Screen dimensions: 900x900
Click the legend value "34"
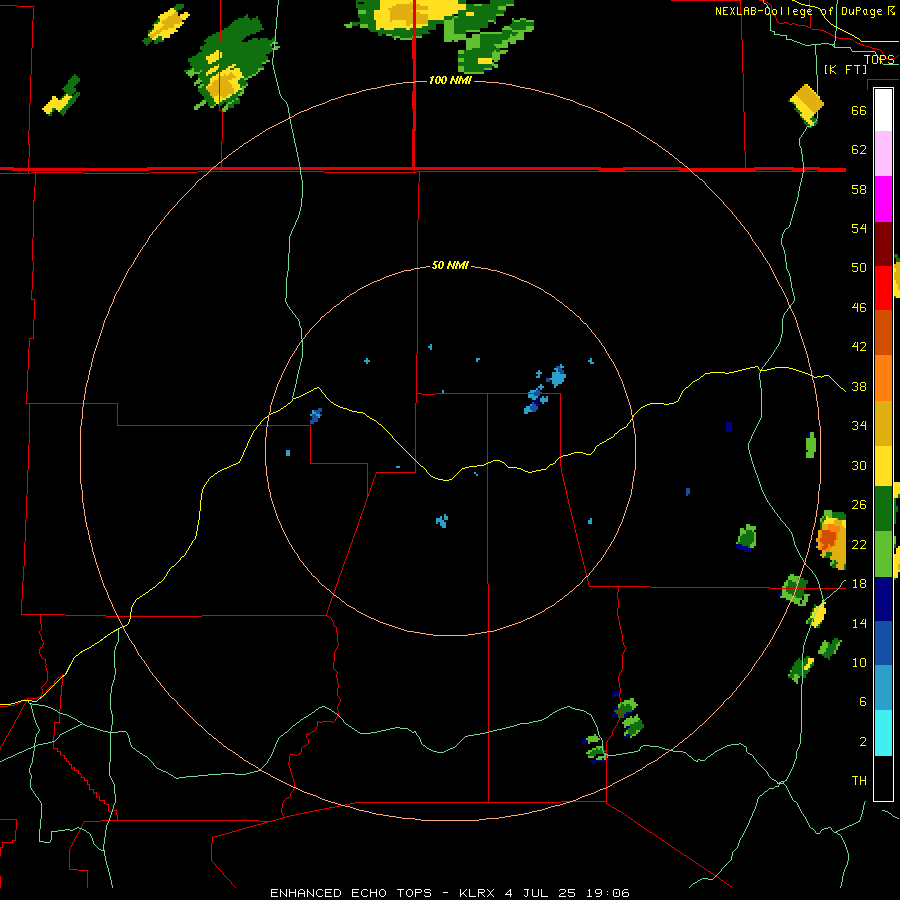859,426
